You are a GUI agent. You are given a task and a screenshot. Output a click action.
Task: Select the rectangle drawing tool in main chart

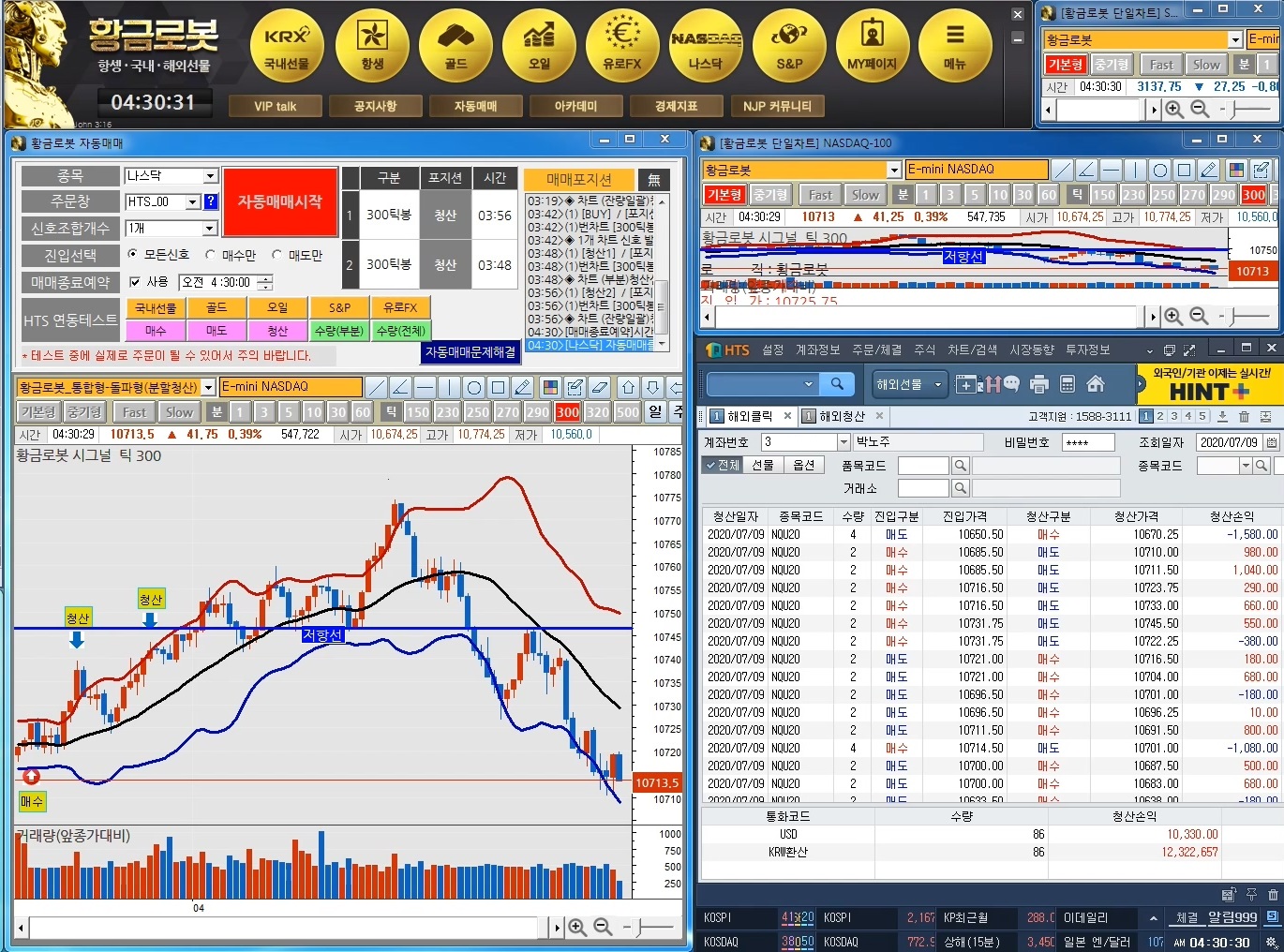tap(498, 387)
